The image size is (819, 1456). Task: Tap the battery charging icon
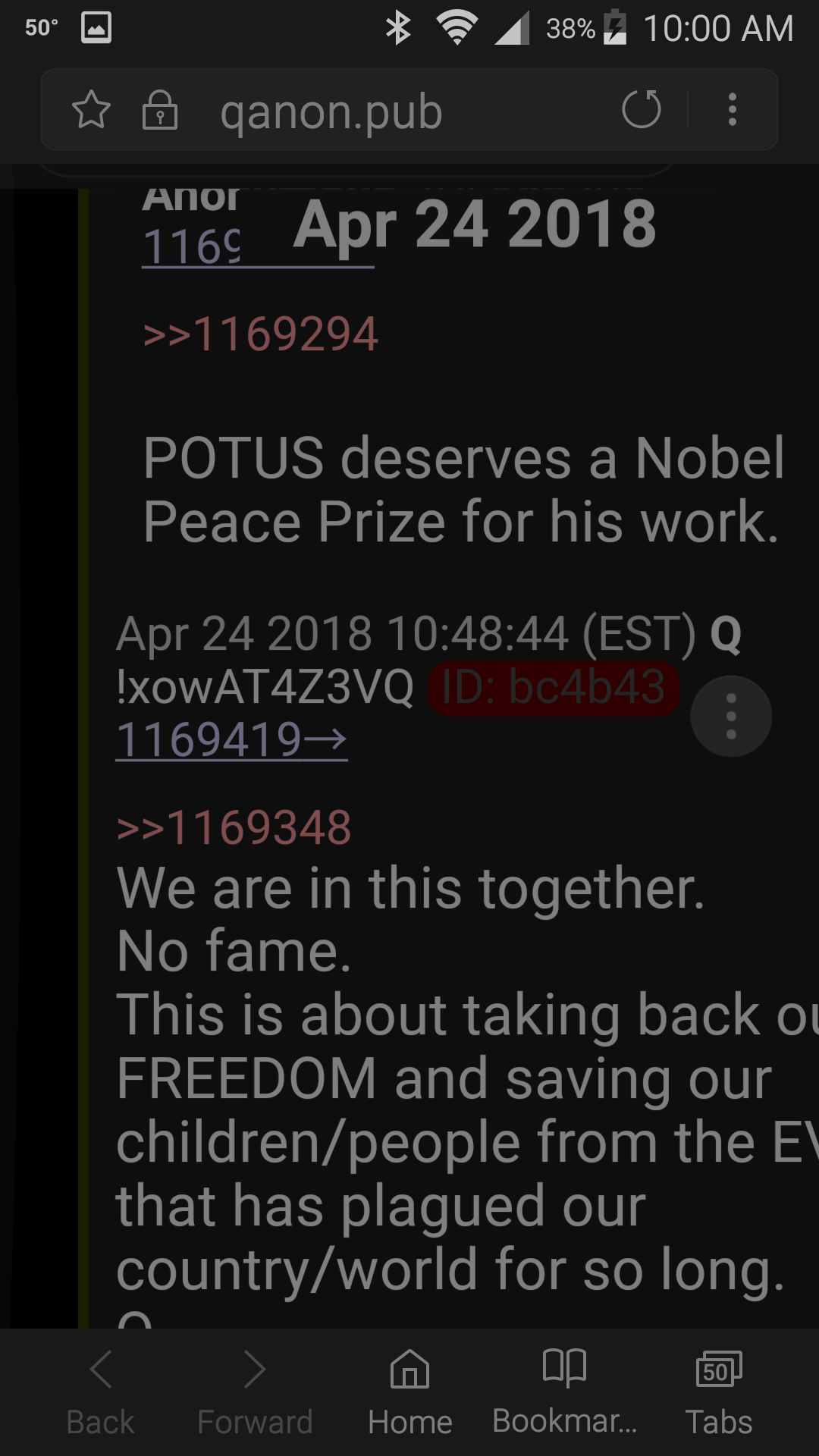pyautogui.click(x=615, y=27)
